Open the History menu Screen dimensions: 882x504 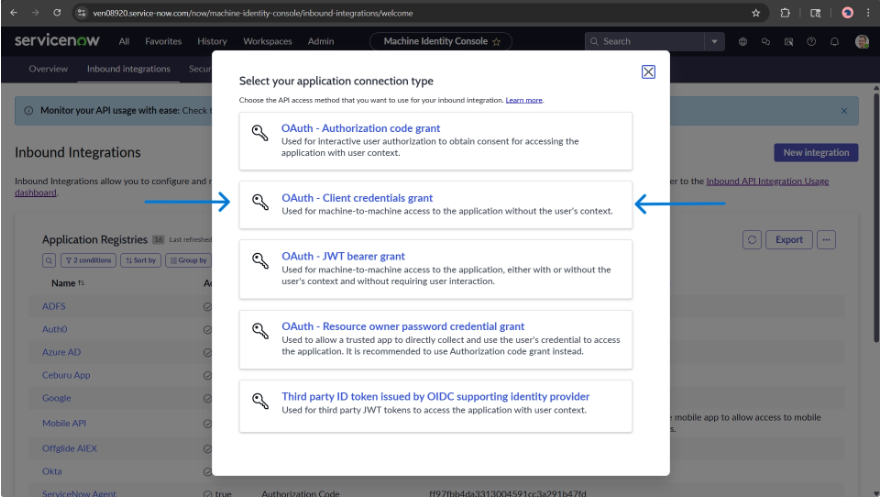pos(212,41)
